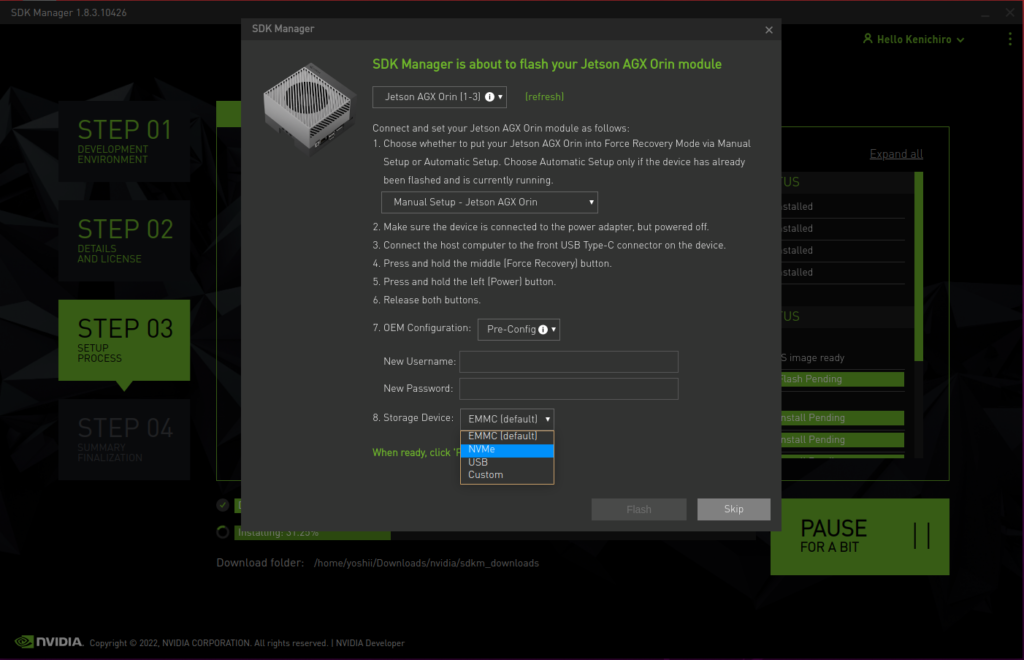This screenshot has width=1024, height=660.
Task: Select STEP 03 Setup Process
Action: pyautogui.click(x=124, y=340)
